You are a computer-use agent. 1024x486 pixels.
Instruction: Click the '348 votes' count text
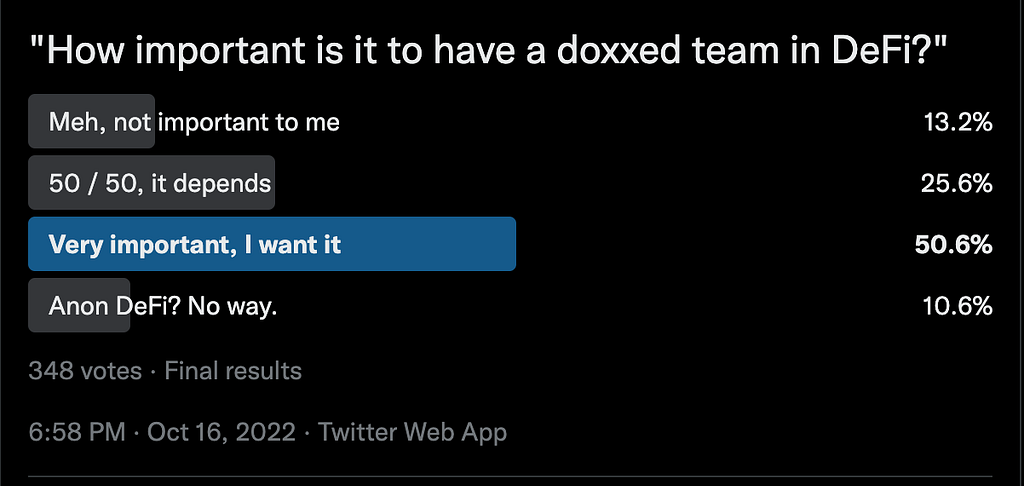coord(85,371)
